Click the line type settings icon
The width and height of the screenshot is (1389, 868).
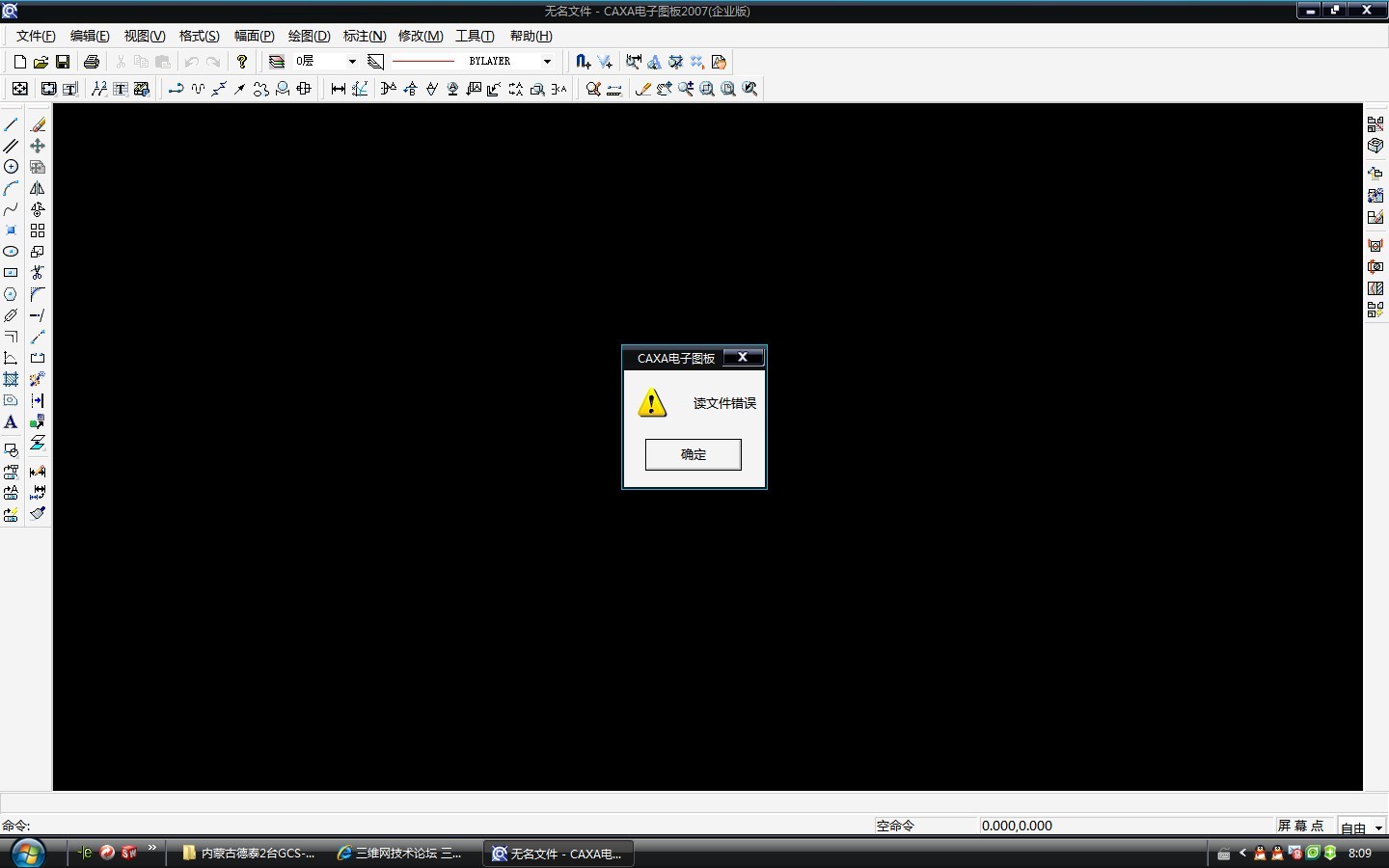[x=376, y=62]
